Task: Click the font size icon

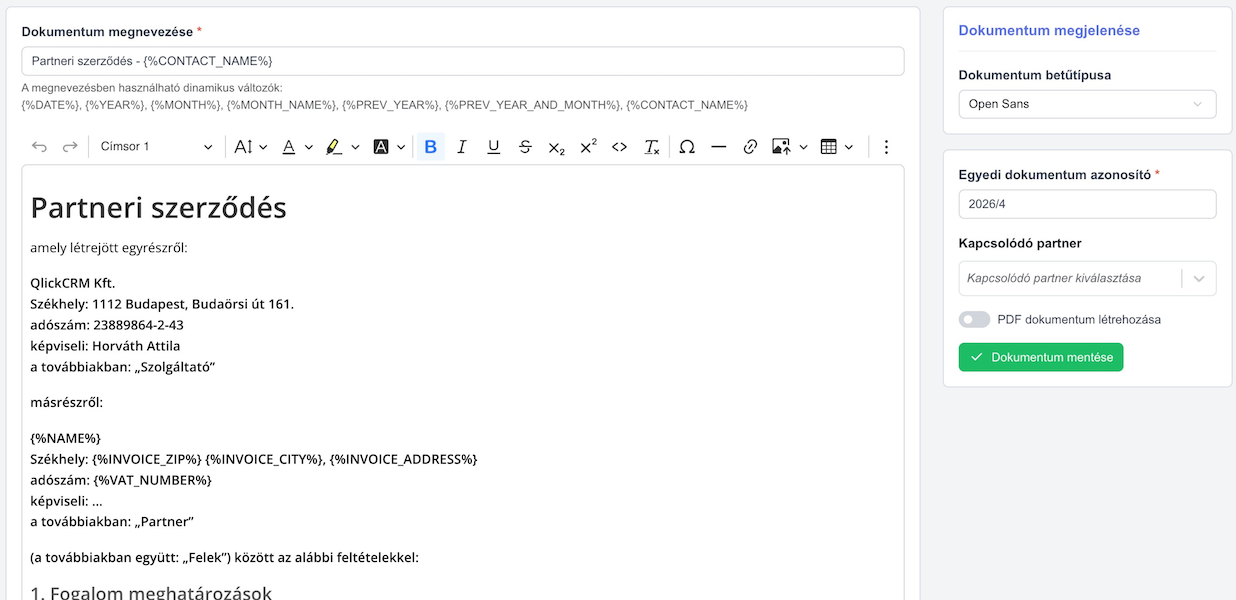Action: 243,147
